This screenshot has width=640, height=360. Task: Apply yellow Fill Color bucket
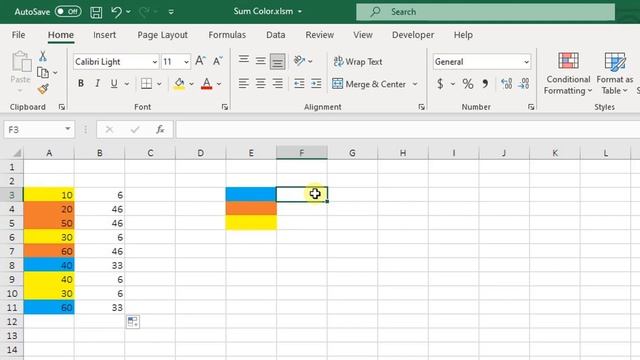point(179,84)
